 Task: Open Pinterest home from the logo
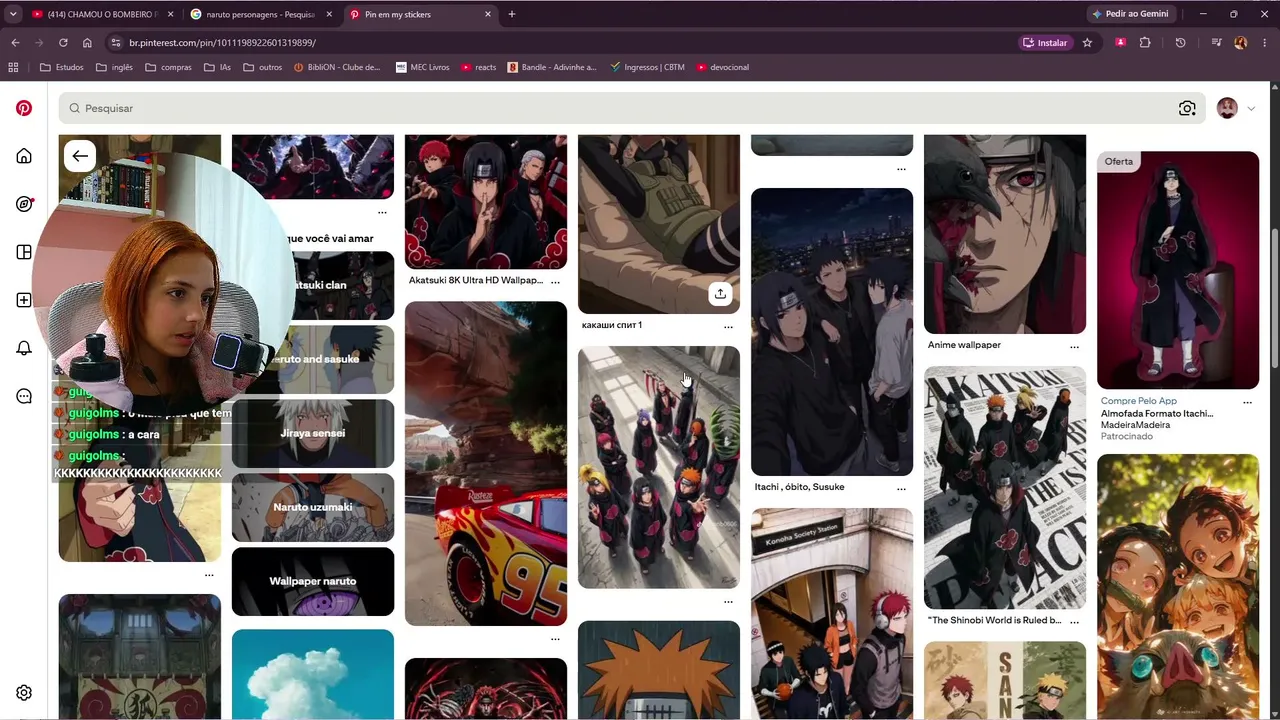tap(24, 108)
